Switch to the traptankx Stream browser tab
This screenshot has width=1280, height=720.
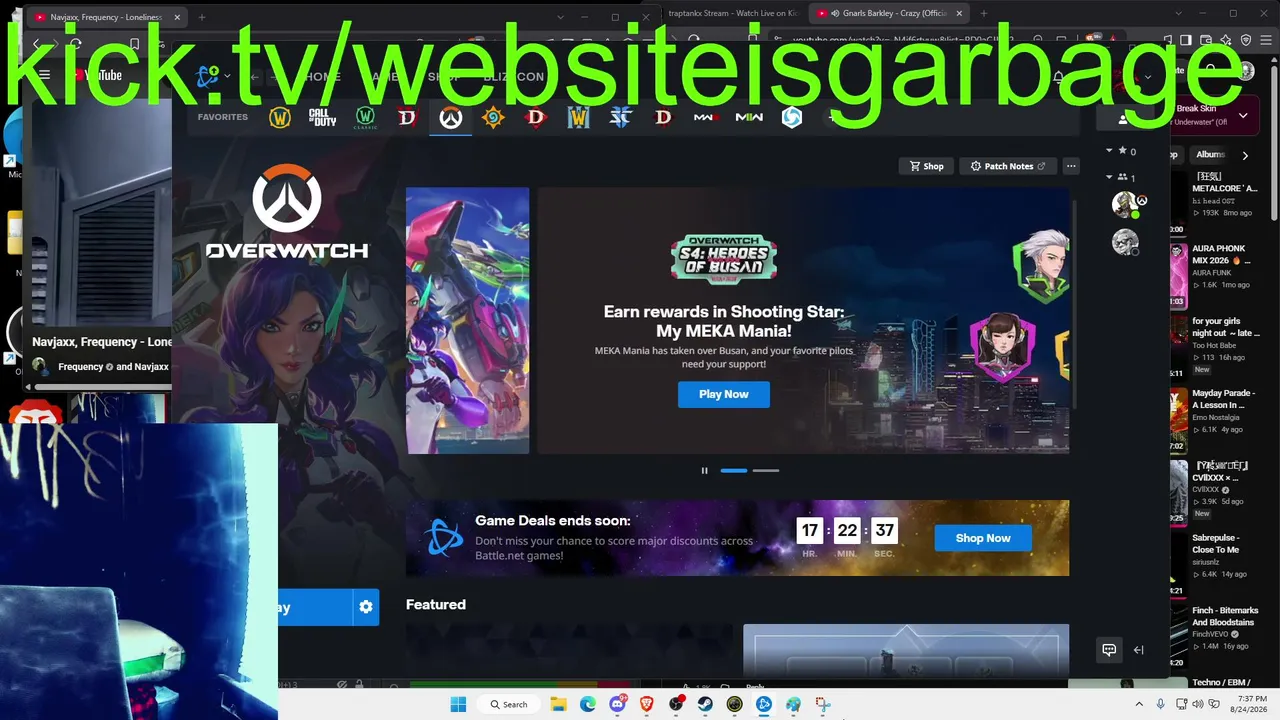(x=731, y=14)
